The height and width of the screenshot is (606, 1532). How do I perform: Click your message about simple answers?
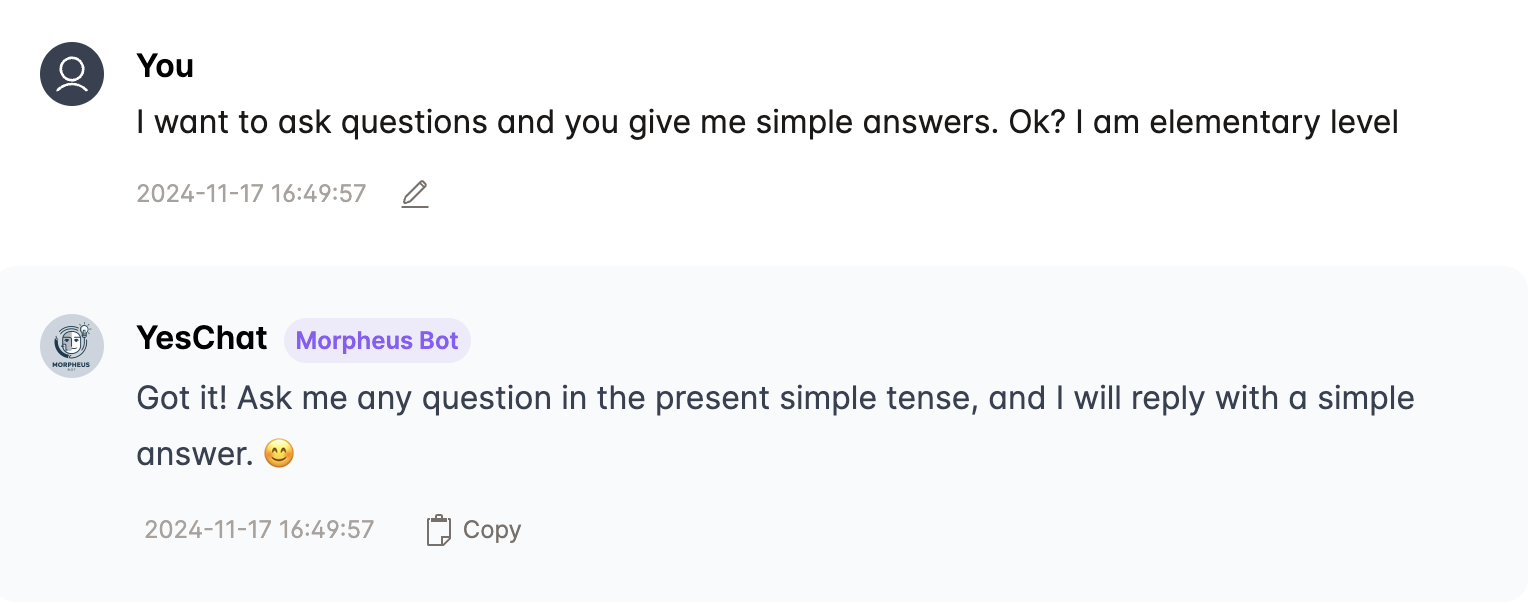[x=767, y=123]
